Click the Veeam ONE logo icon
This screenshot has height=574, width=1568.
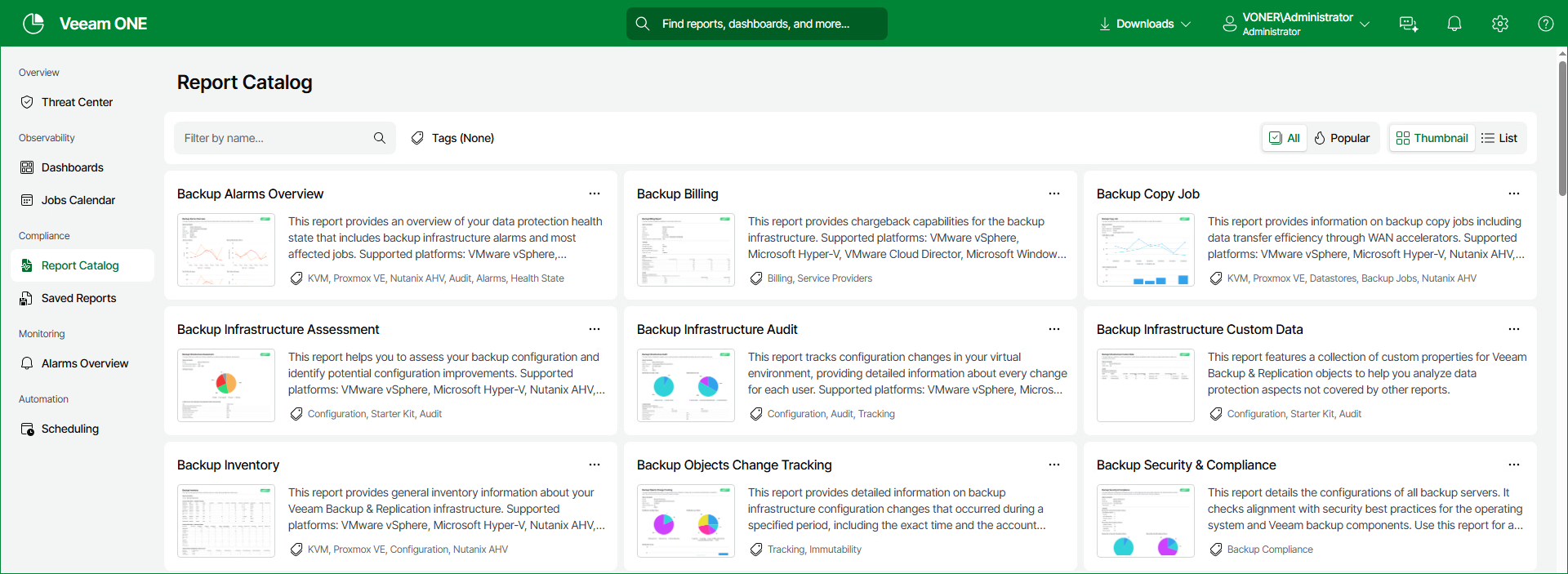pyautogui.click(x=33, y=24)
